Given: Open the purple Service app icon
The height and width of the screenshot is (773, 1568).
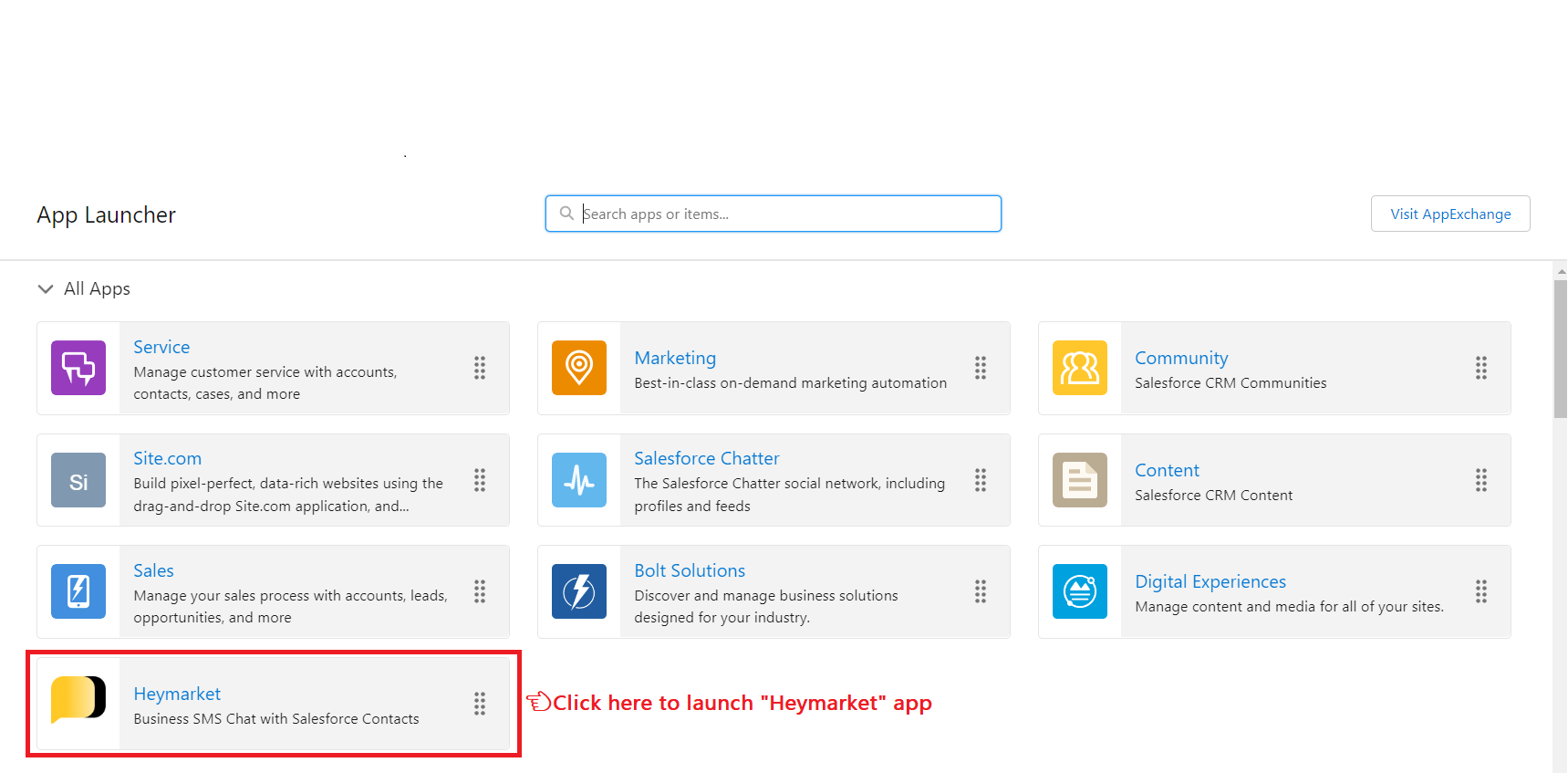Looking at the screenshot, I should 78,368.
